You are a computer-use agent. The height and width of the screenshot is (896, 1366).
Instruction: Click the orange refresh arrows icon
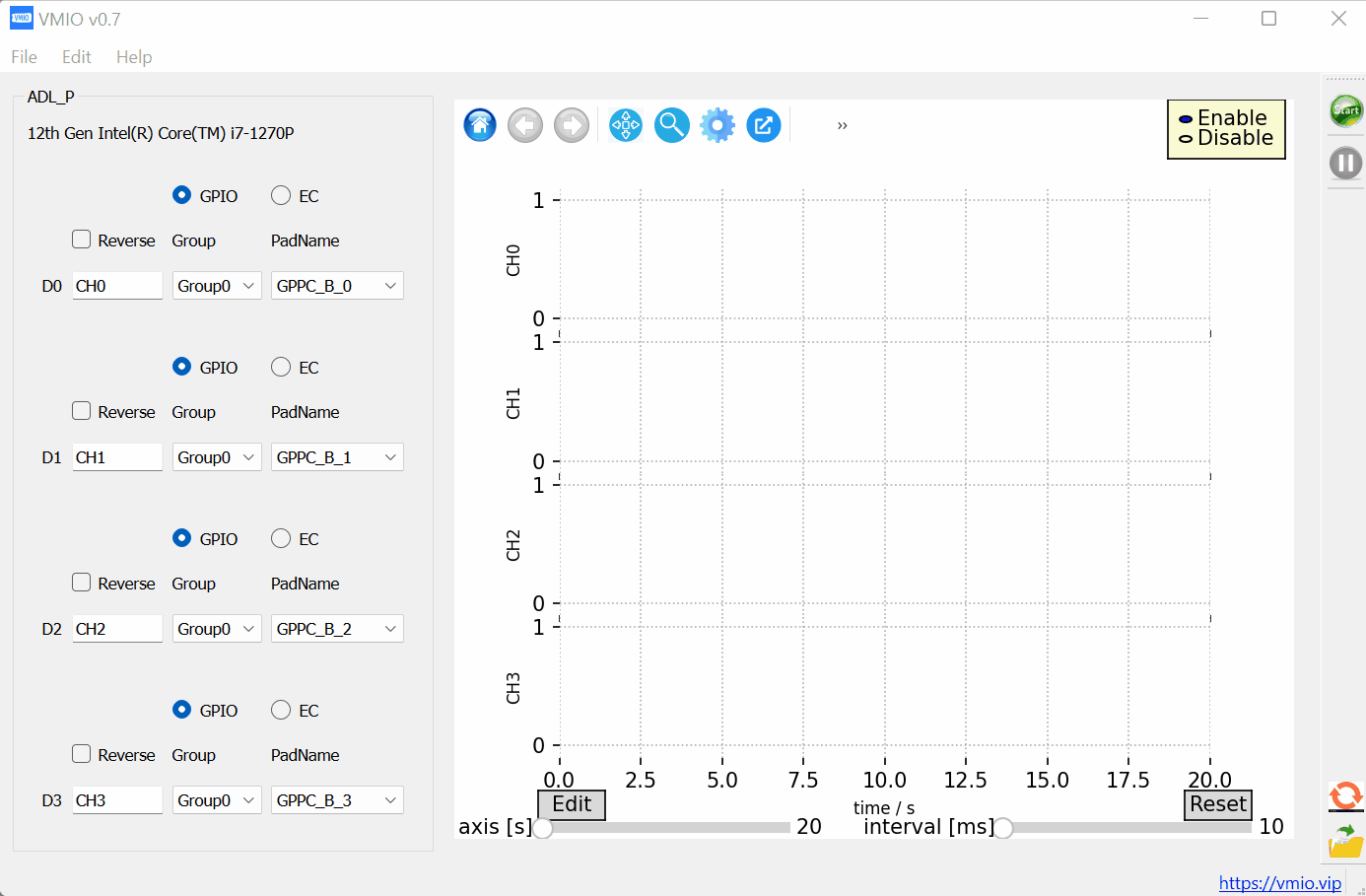click(1346, 795)
